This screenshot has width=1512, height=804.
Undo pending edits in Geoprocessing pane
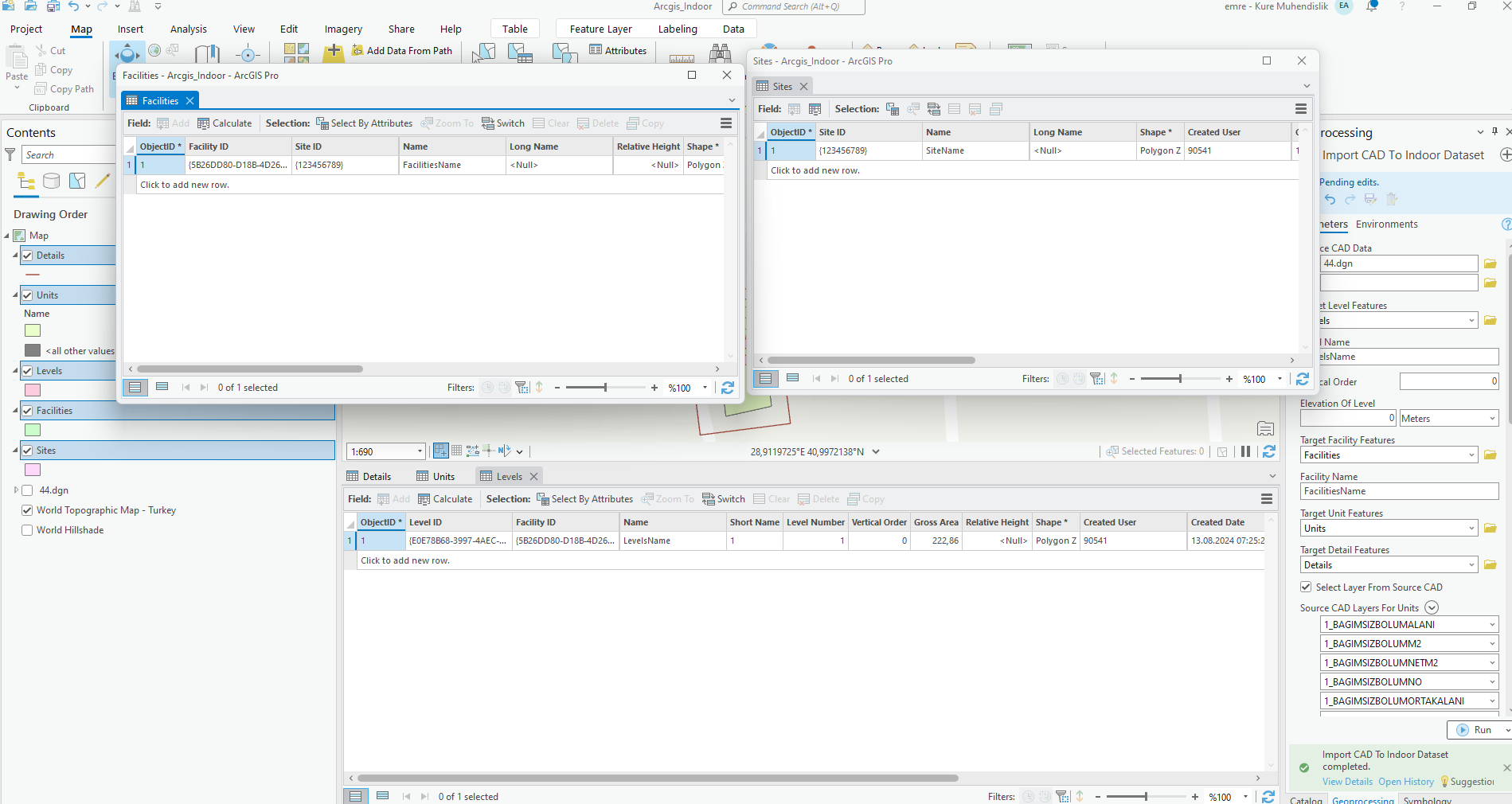[x=1330, y=200]
